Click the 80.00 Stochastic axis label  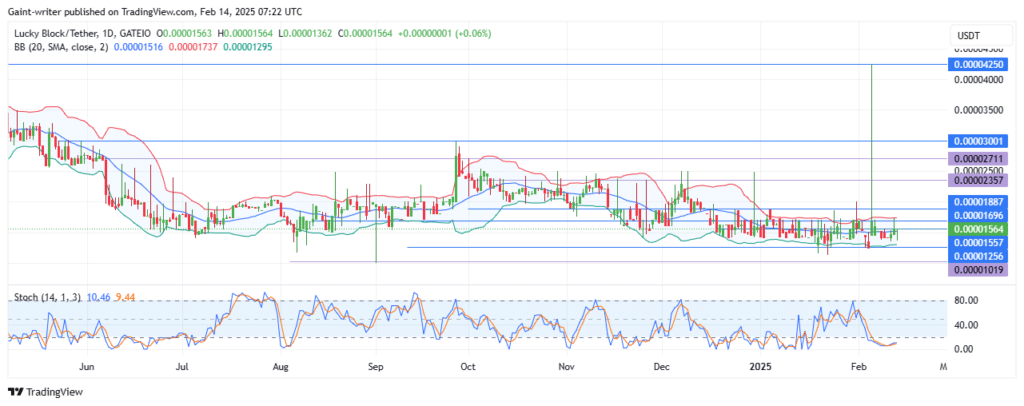966,300
